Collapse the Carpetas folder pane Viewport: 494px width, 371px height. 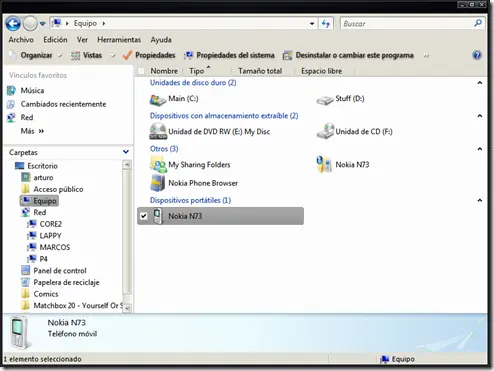[126, 152]
